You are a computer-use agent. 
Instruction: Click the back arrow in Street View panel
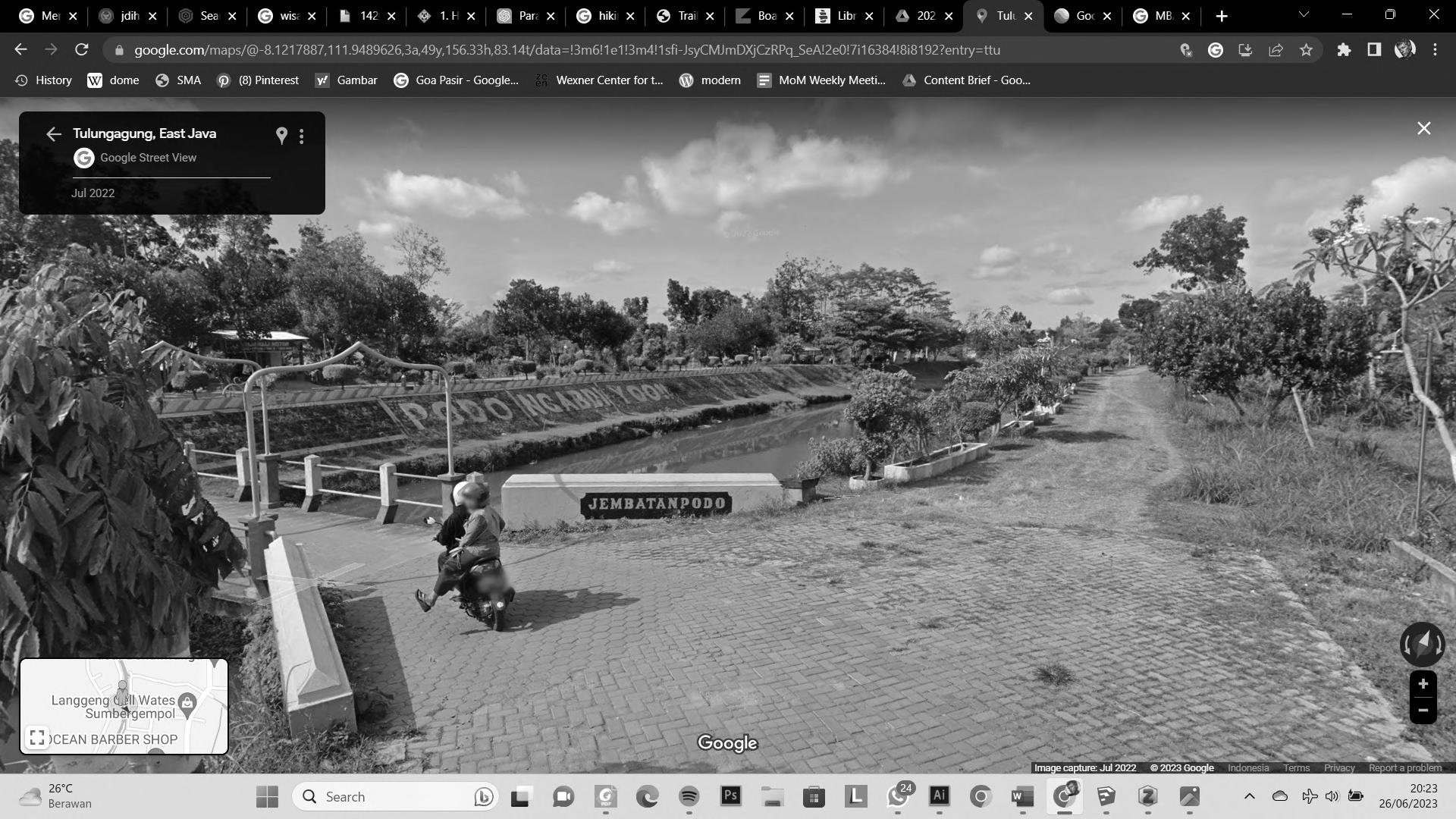53,134
